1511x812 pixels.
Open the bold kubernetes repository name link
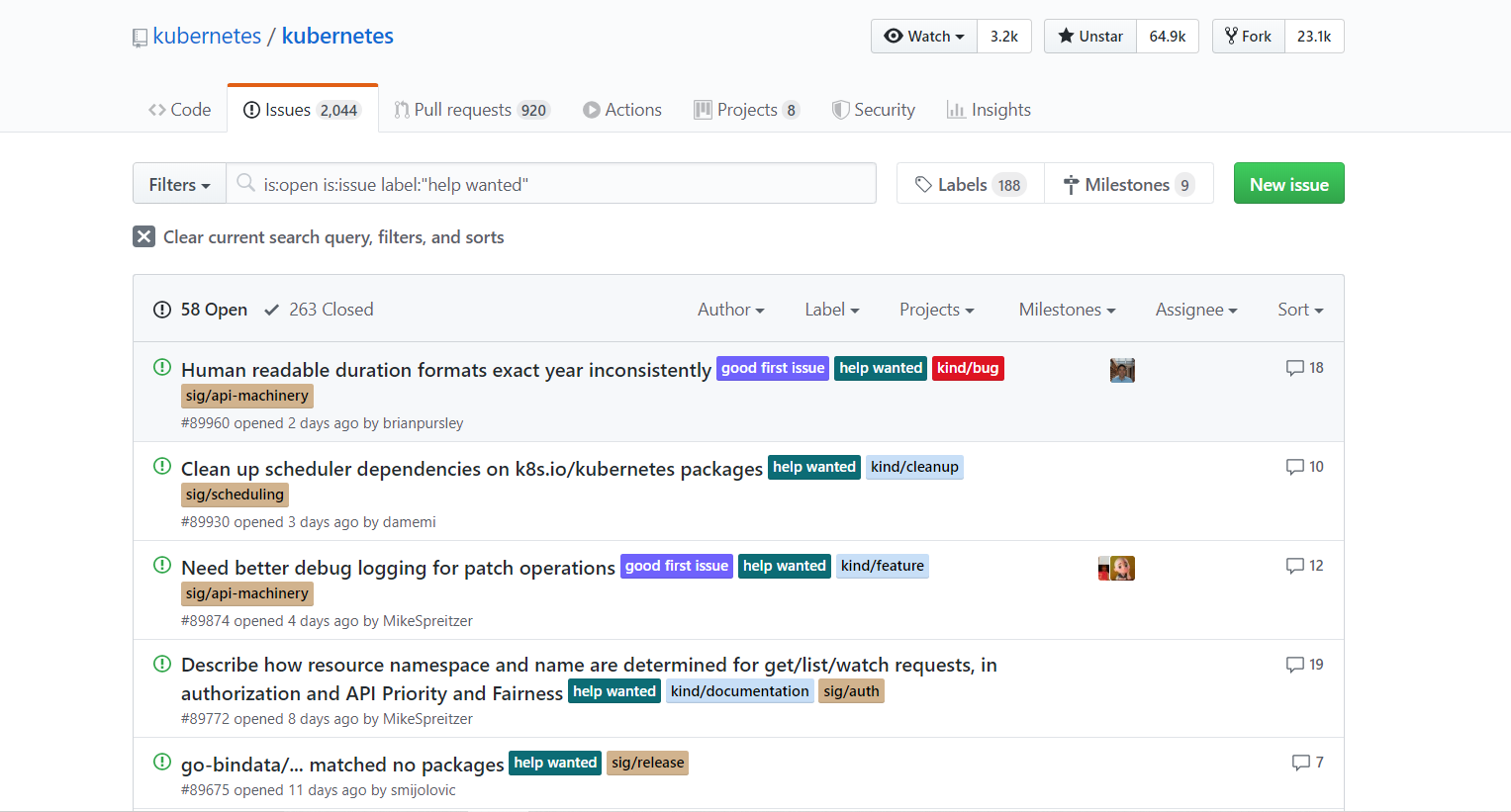click(x=337, y=37)
